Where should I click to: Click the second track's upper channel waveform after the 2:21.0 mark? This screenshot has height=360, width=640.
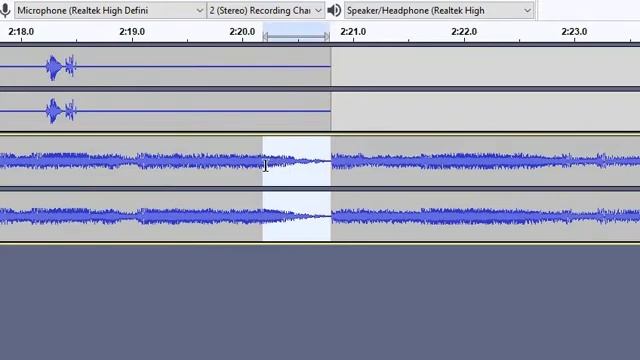click(x=485, y=161)
